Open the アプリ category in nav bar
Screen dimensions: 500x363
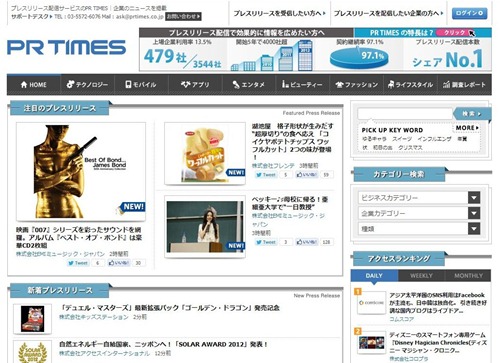(x=195, y=84)
